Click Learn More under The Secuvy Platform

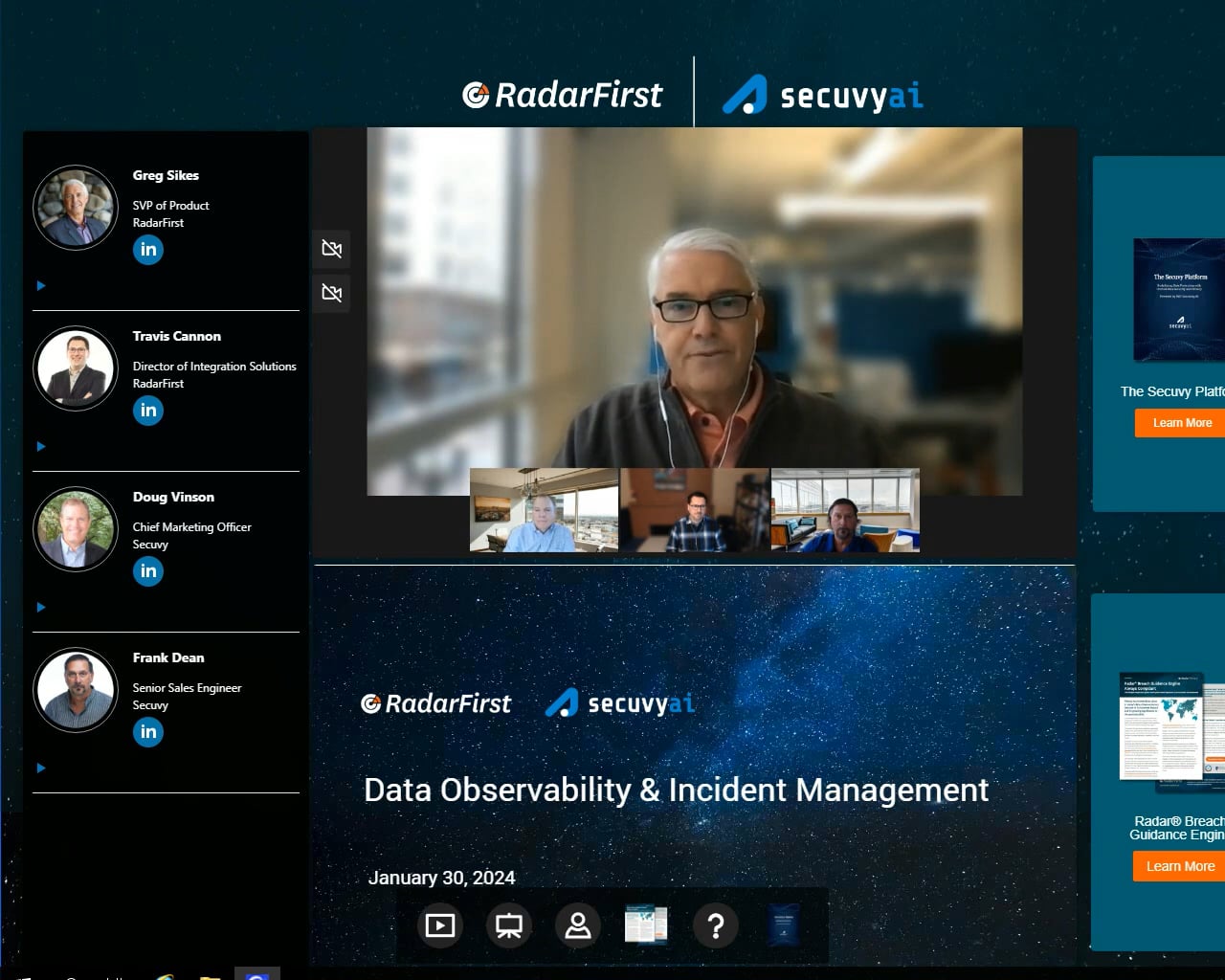coord(1180,423)
